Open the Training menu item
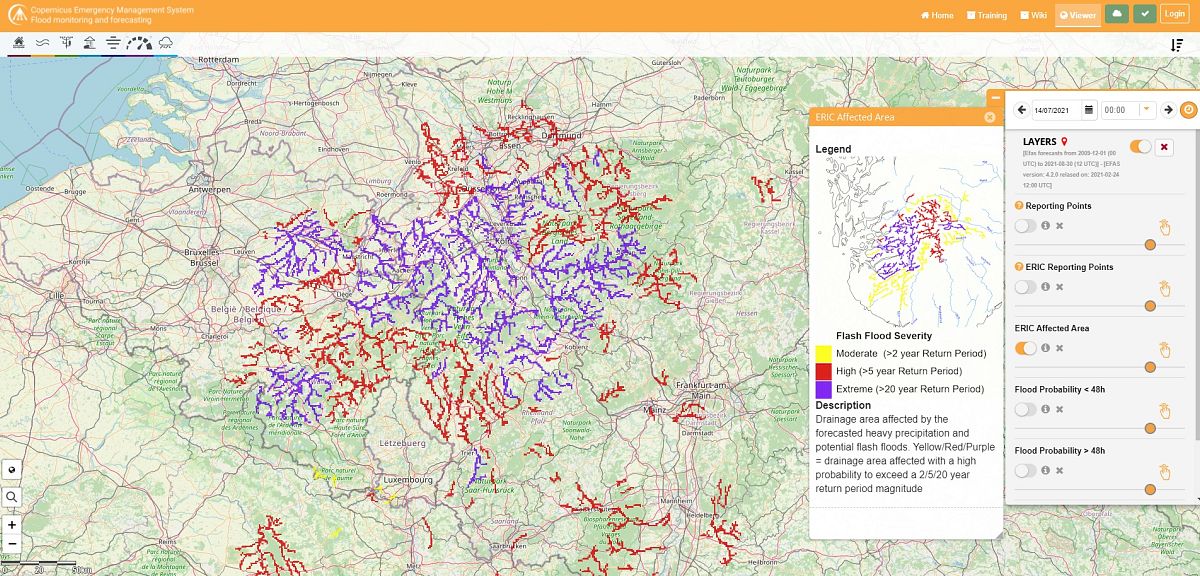This screenshot has height=576, width=1200. [x=986, y=15]
